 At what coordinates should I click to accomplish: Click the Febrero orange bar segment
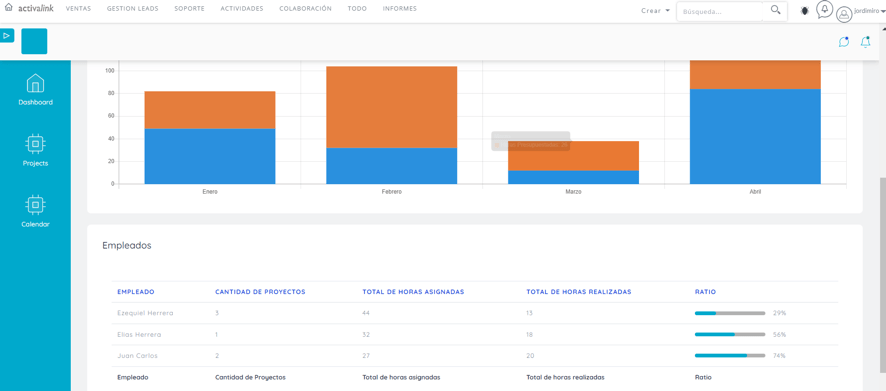(392, 107)
